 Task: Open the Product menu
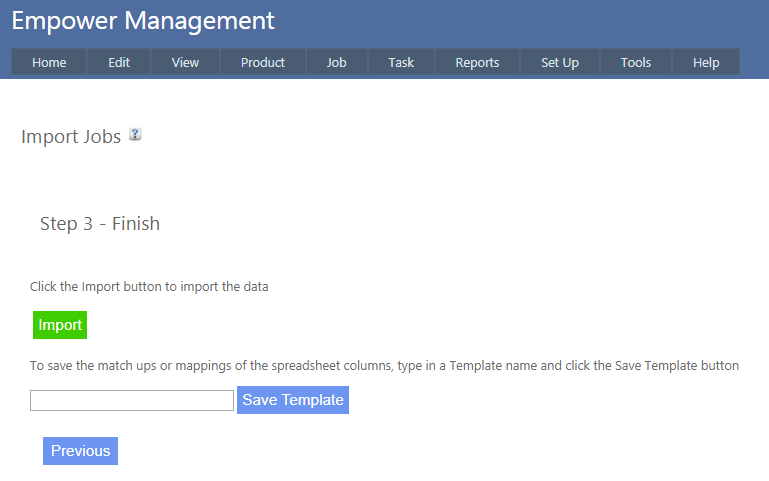263,62
